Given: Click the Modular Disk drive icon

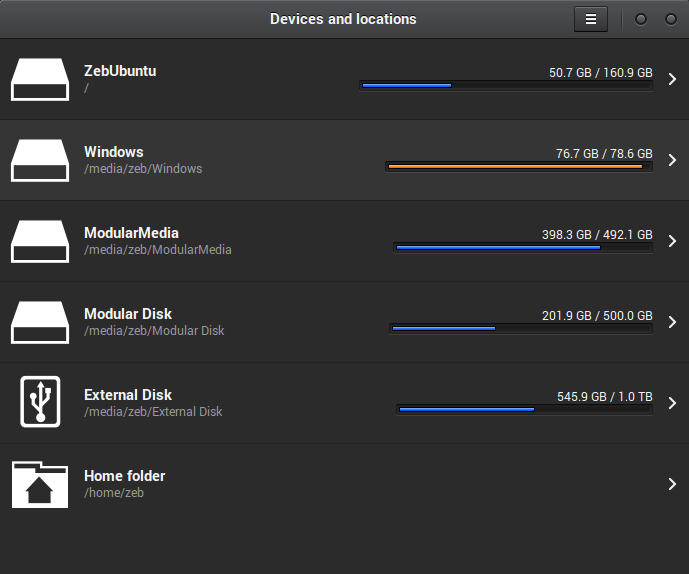Looking at the screenshot, I should [x=40, y=322].
